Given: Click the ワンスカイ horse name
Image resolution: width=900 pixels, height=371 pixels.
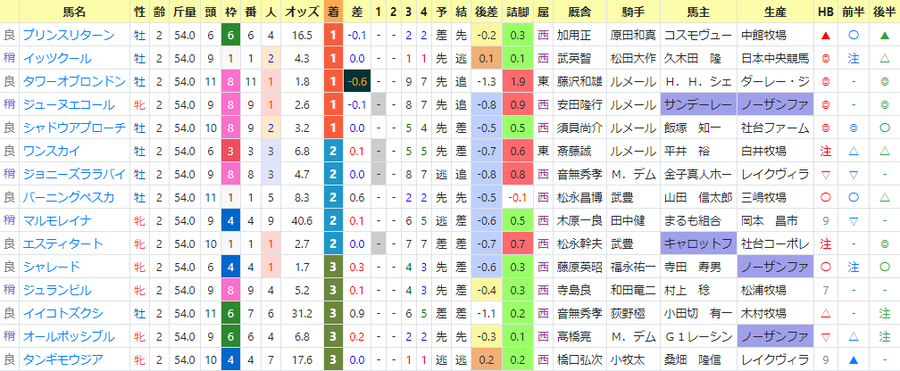Looking at the screenshot, I should click(x=51, y=151).
